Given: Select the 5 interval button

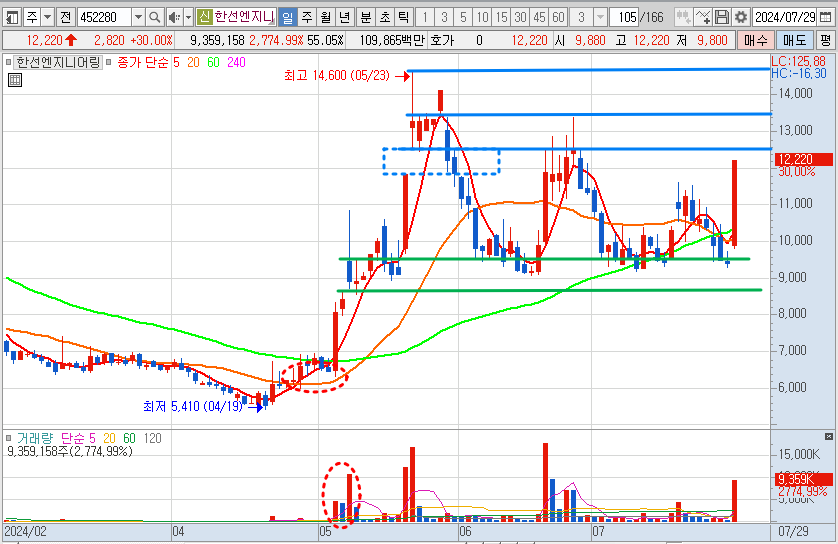Looking at the screenshot, I should [463, 18].
